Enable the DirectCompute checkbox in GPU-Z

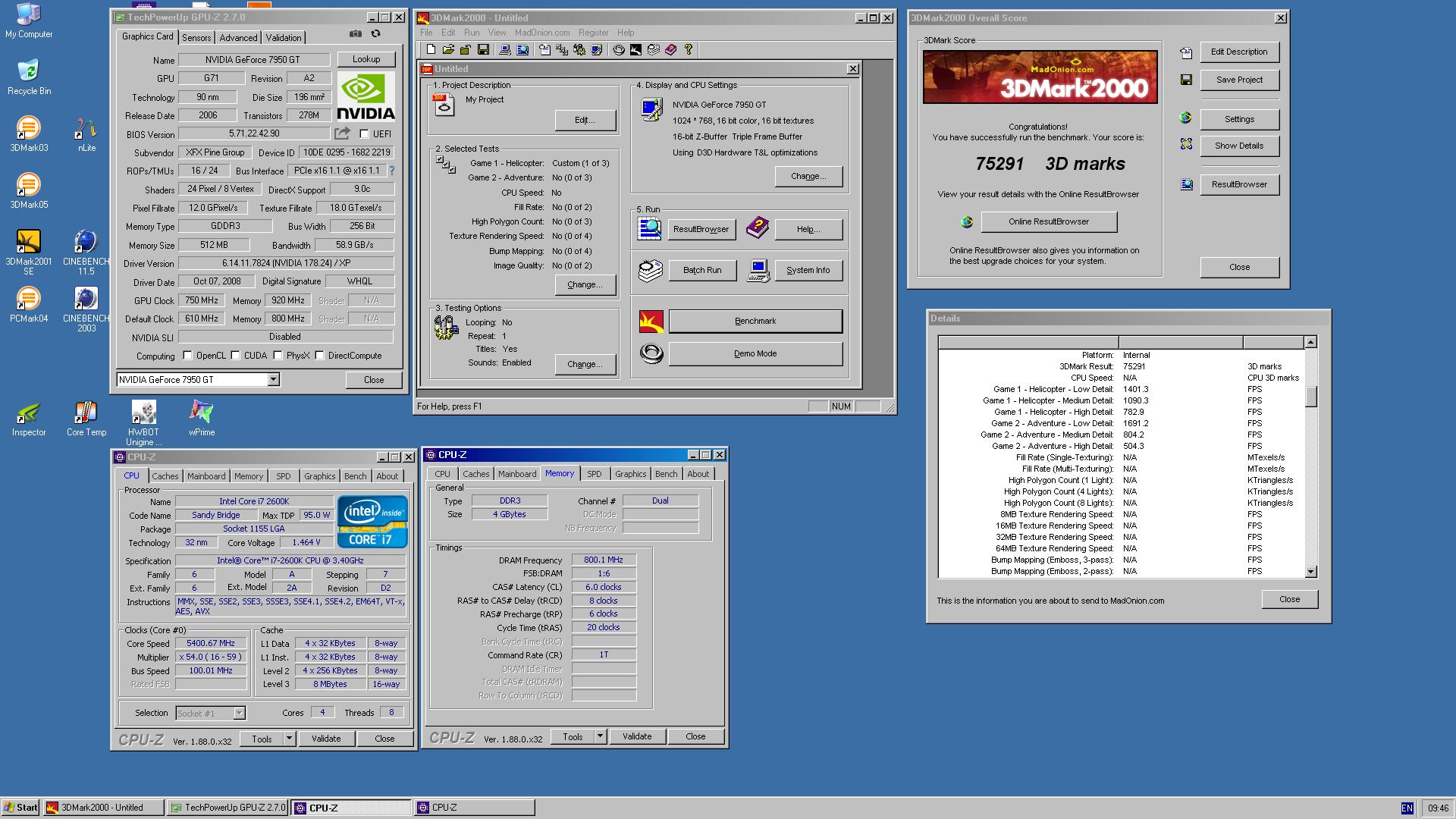click(x=320, y=355)
